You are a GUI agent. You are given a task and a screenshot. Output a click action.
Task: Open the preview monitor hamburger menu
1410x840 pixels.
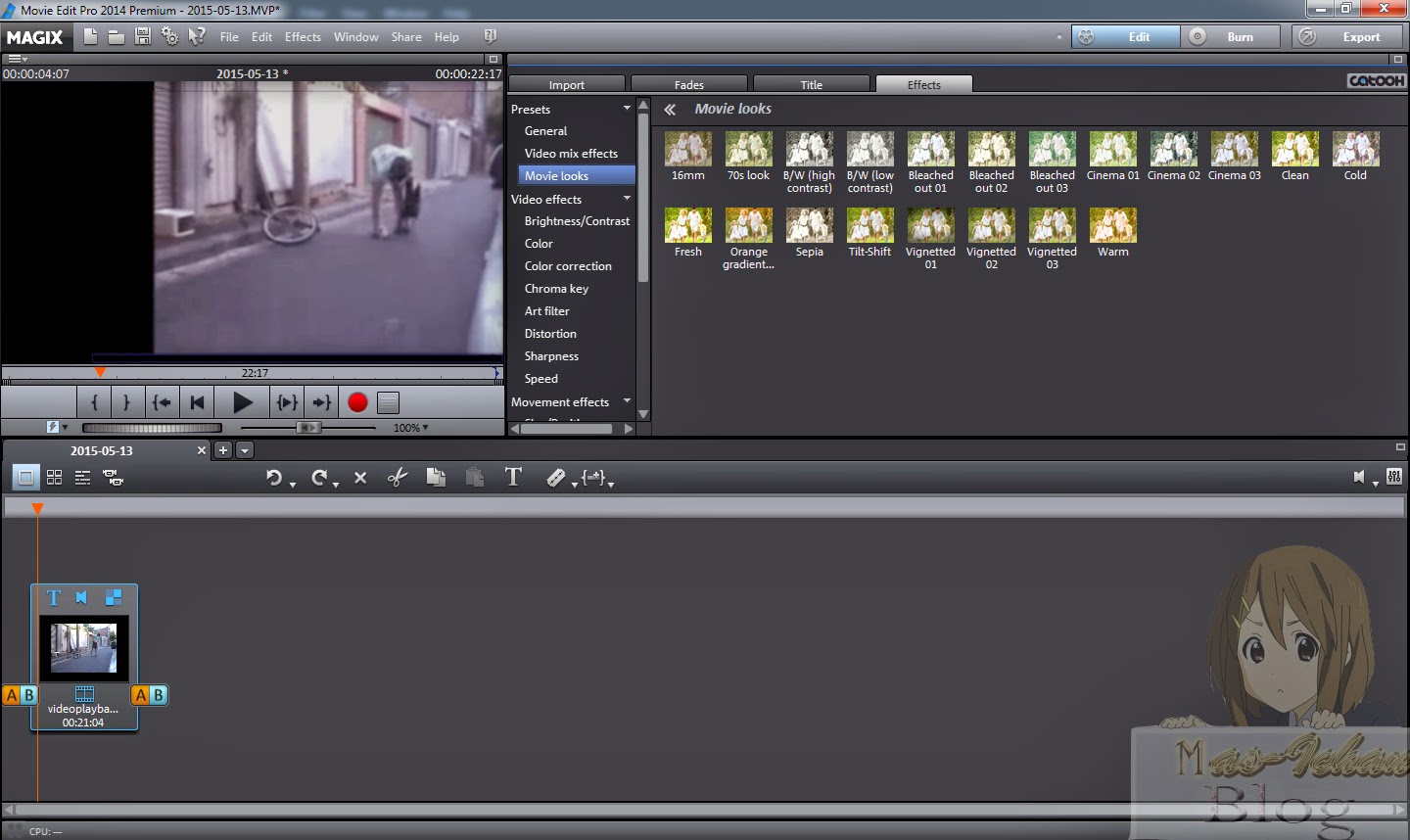pyautogui.click(x=18, y=60)
